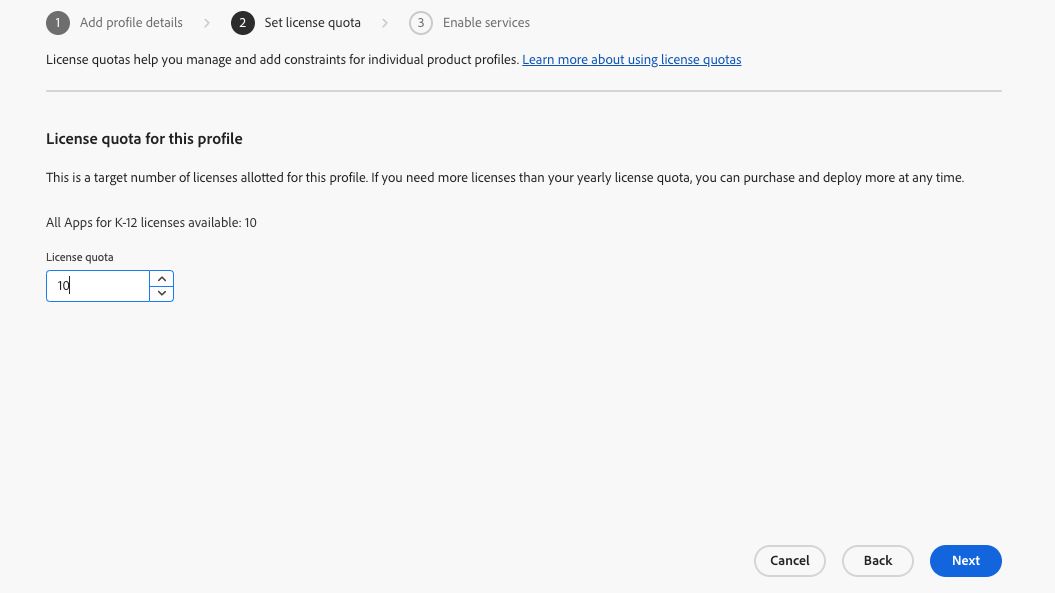The image size is (1055, 593).
Task: Go to Add profile details step
Action: pyautogui.click(x=131, y=23)
